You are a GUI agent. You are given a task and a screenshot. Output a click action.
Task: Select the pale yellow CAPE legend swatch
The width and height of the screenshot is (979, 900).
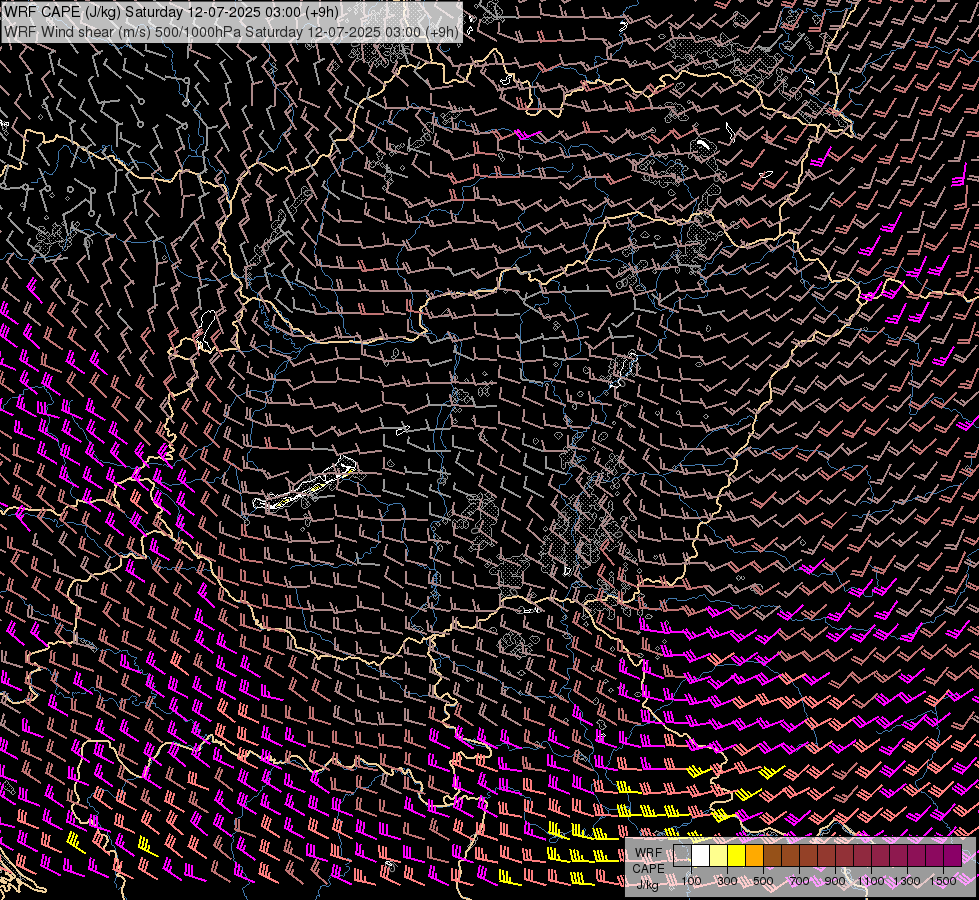(x=719, y=855)
